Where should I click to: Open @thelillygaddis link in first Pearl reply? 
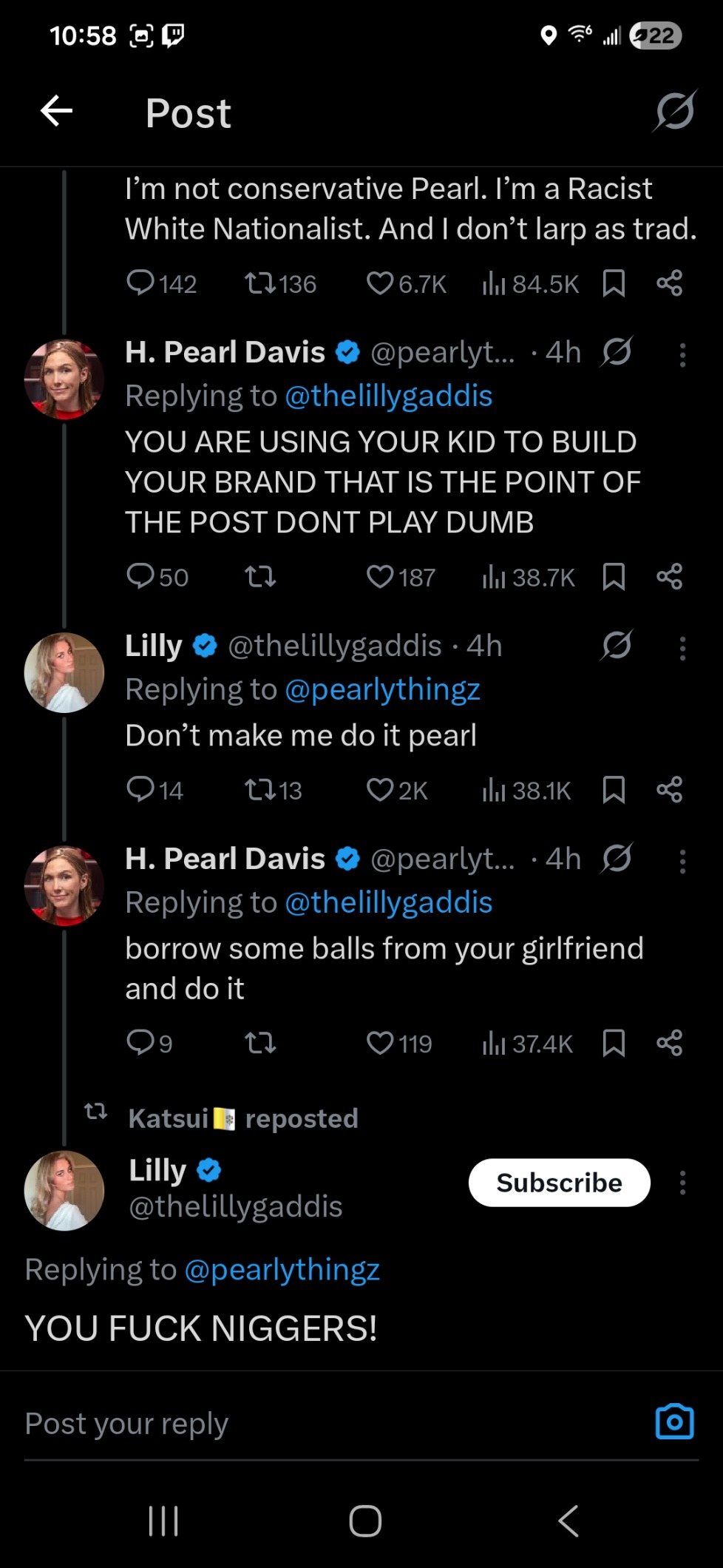[x=388, y=396]
